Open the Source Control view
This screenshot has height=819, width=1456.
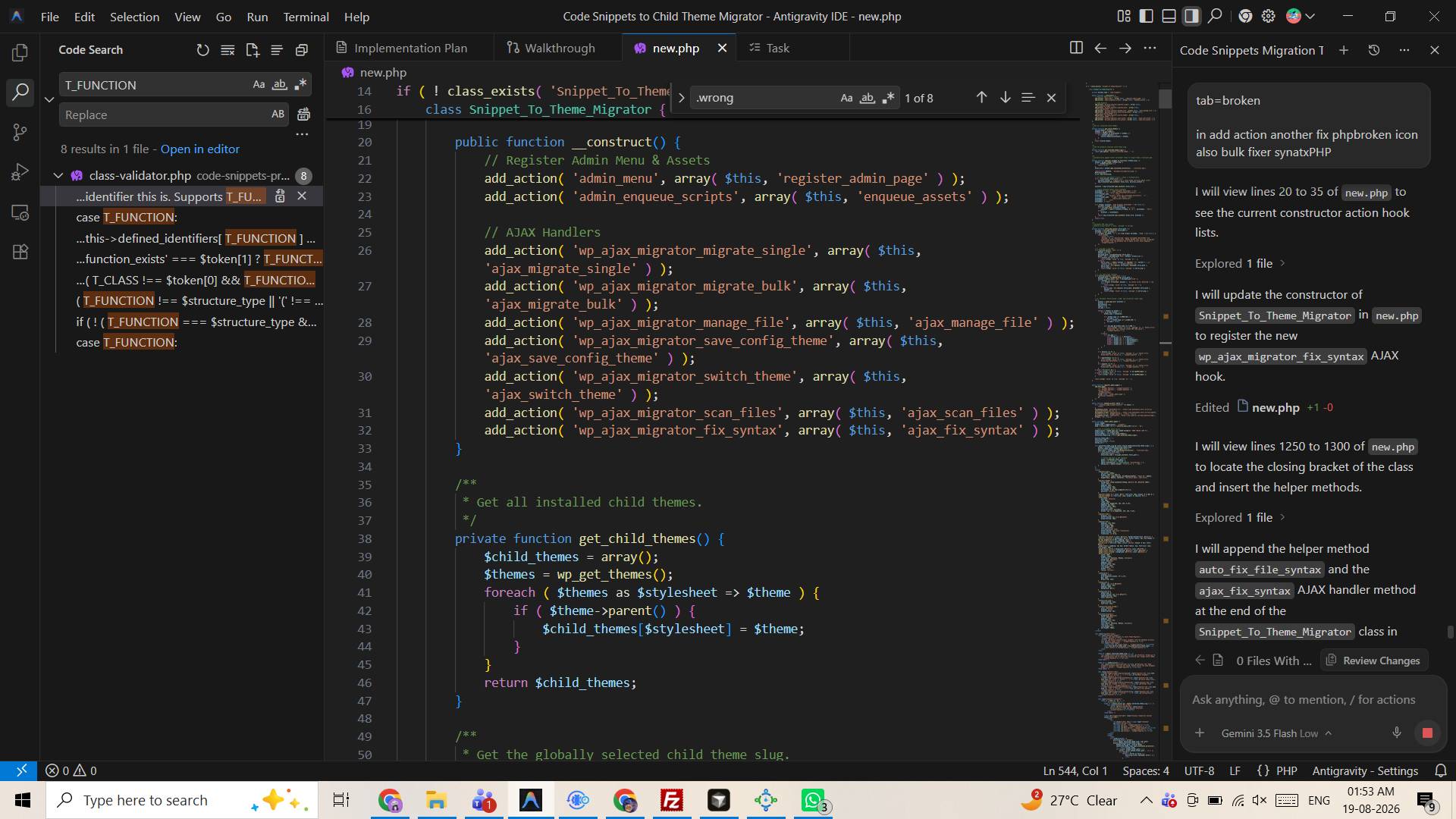pyautogui.click(x=20, y=132)
